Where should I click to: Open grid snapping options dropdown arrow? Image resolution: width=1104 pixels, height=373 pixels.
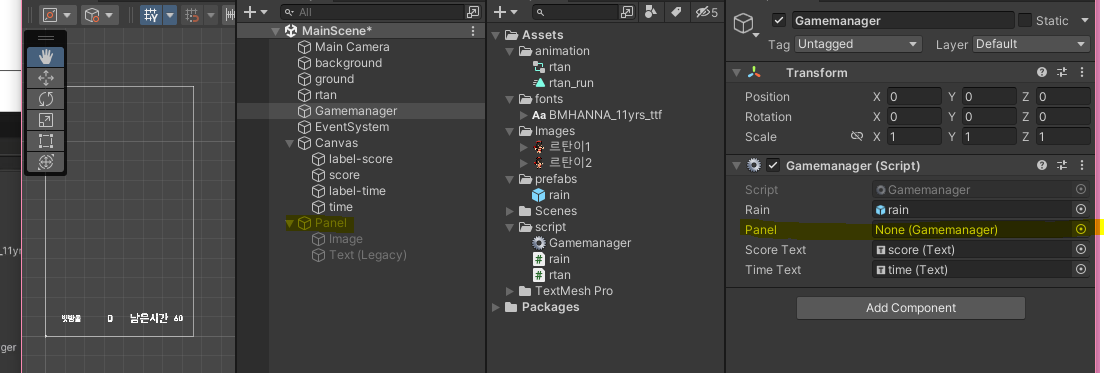(211, 14)
